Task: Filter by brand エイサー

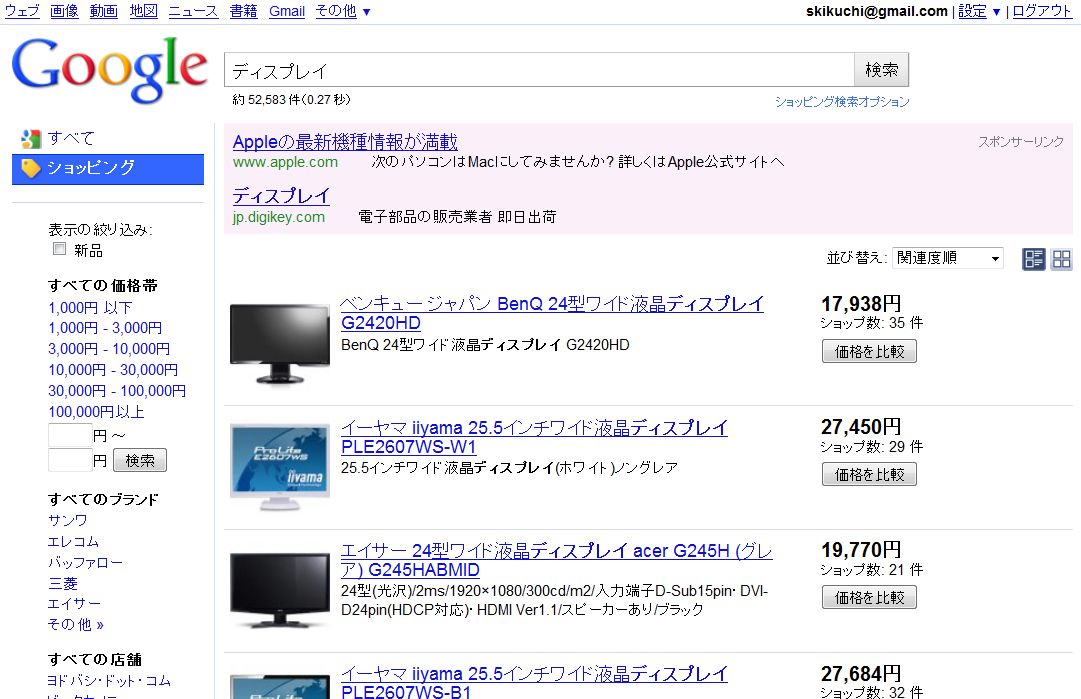Action: (74, 604)
